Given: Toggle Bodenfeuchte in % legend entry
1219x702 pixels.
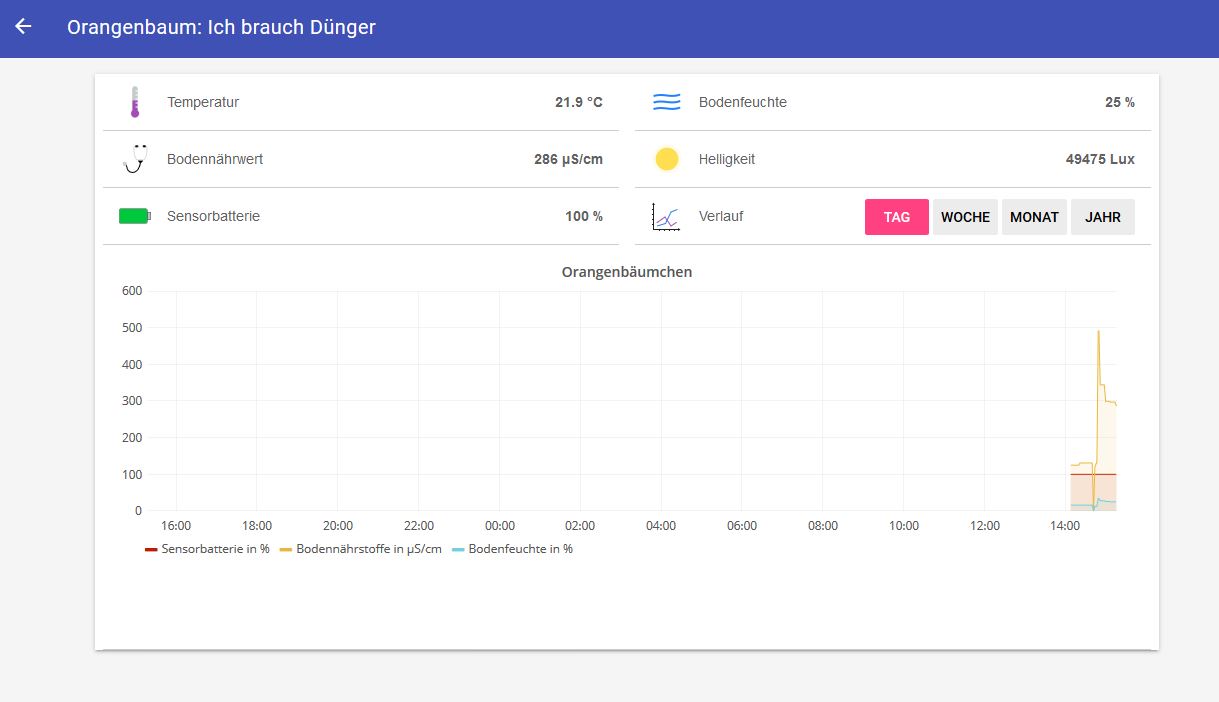Looking at the screenshot, I should pyautogui.click(x=520, y=549).
